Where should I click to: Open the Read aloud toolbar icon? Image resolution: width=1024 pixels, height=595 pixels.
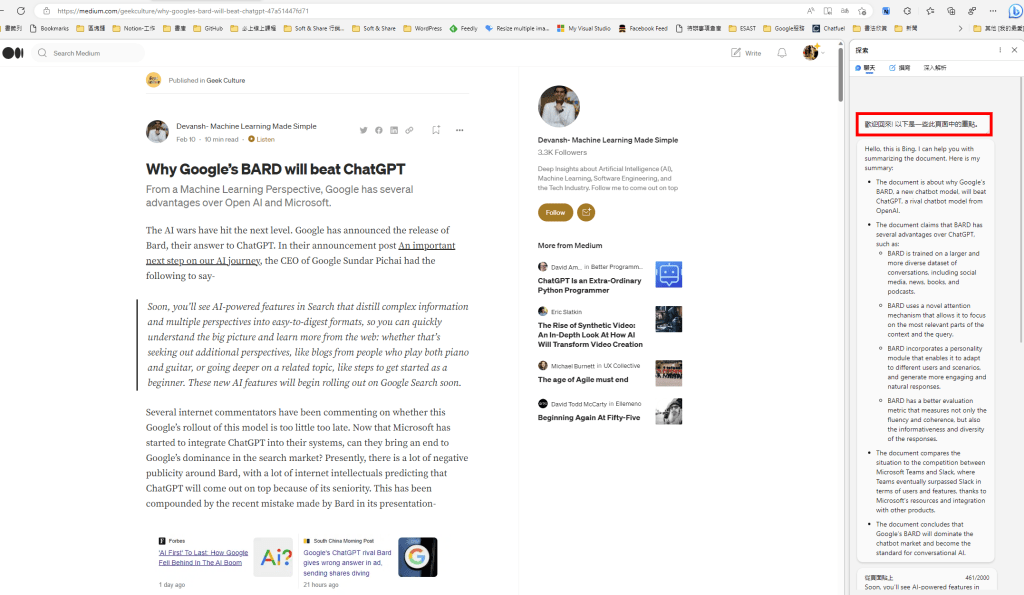(810, 10)
